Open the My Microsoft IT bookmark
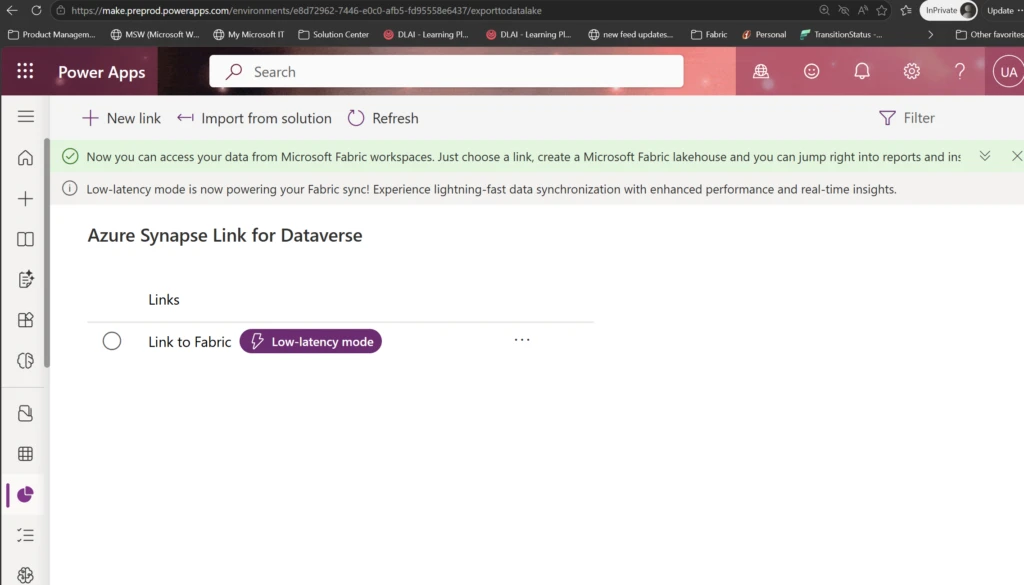The image size is (1024, 585). pyautogui.click(x=249, y=35)
